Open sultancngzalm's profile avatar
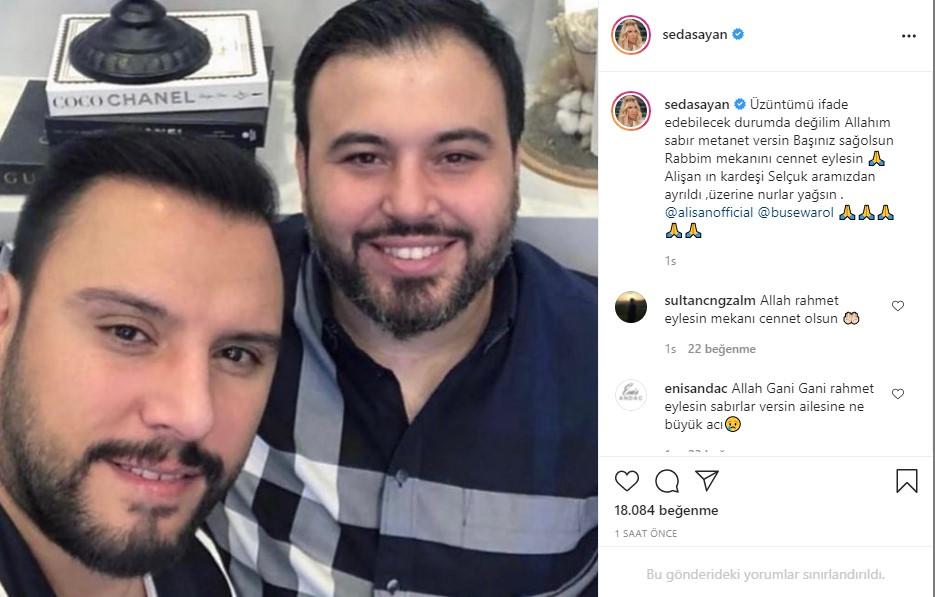The image size is (935, 597). point(631,307)
